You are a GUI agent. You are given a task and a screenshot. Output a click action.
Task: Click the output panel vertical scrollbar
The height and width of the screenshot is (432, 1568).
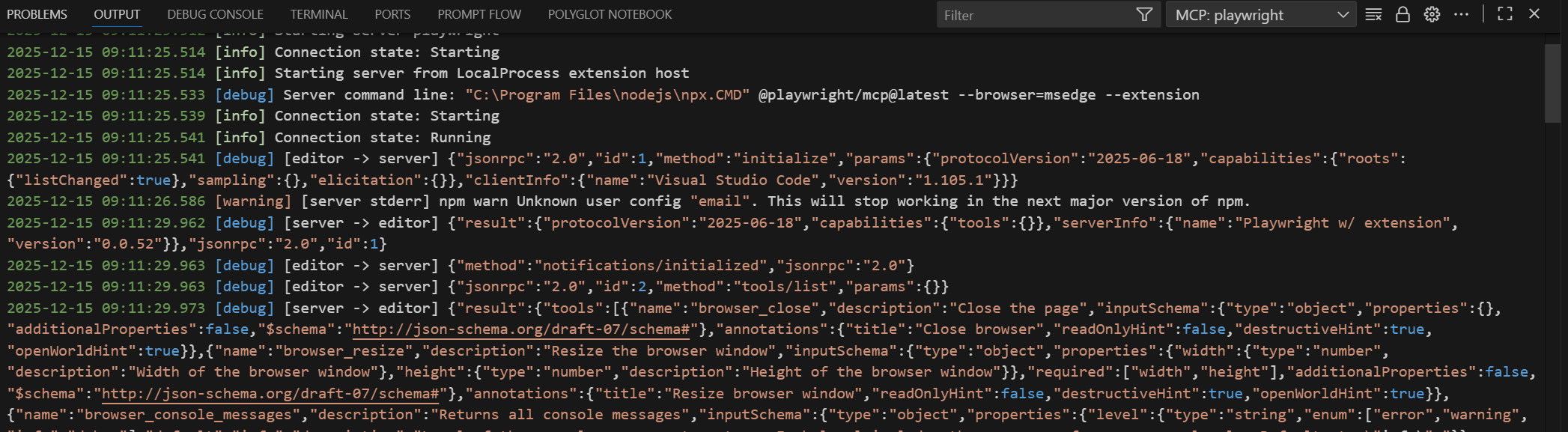click(1552, 84)
